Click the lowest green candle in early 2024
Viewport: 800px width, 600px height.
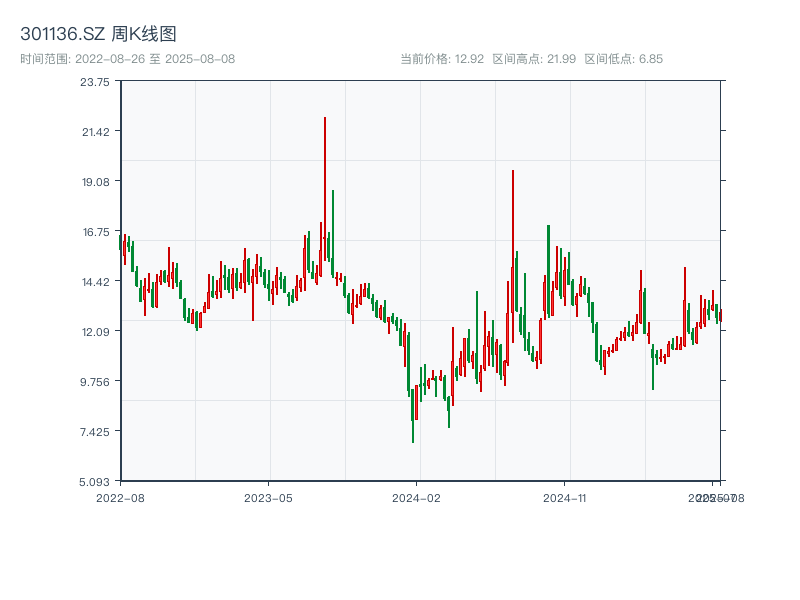click(413, 415)
